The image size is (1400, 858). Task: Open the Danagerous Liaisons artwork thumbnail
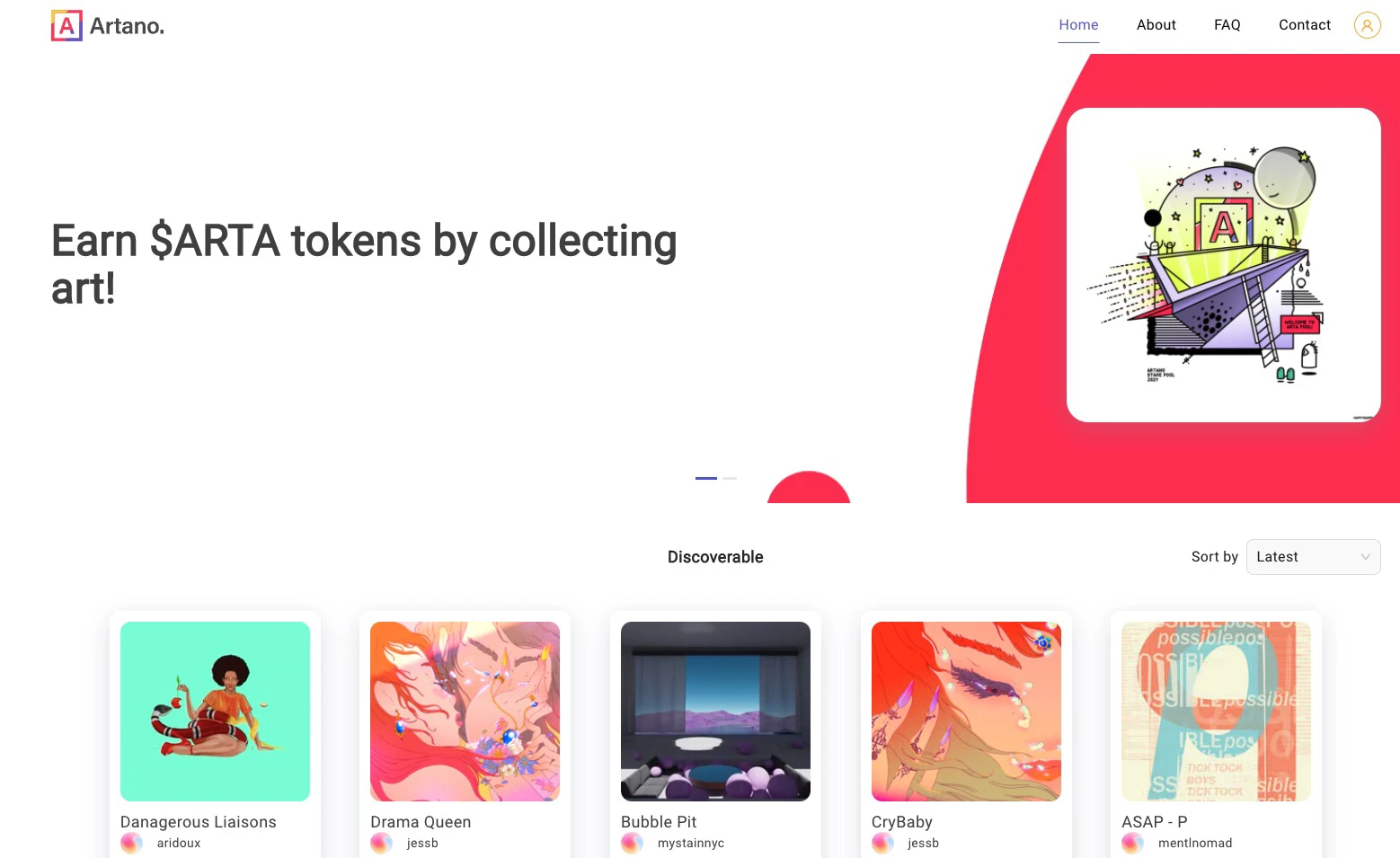coord(215,712)
